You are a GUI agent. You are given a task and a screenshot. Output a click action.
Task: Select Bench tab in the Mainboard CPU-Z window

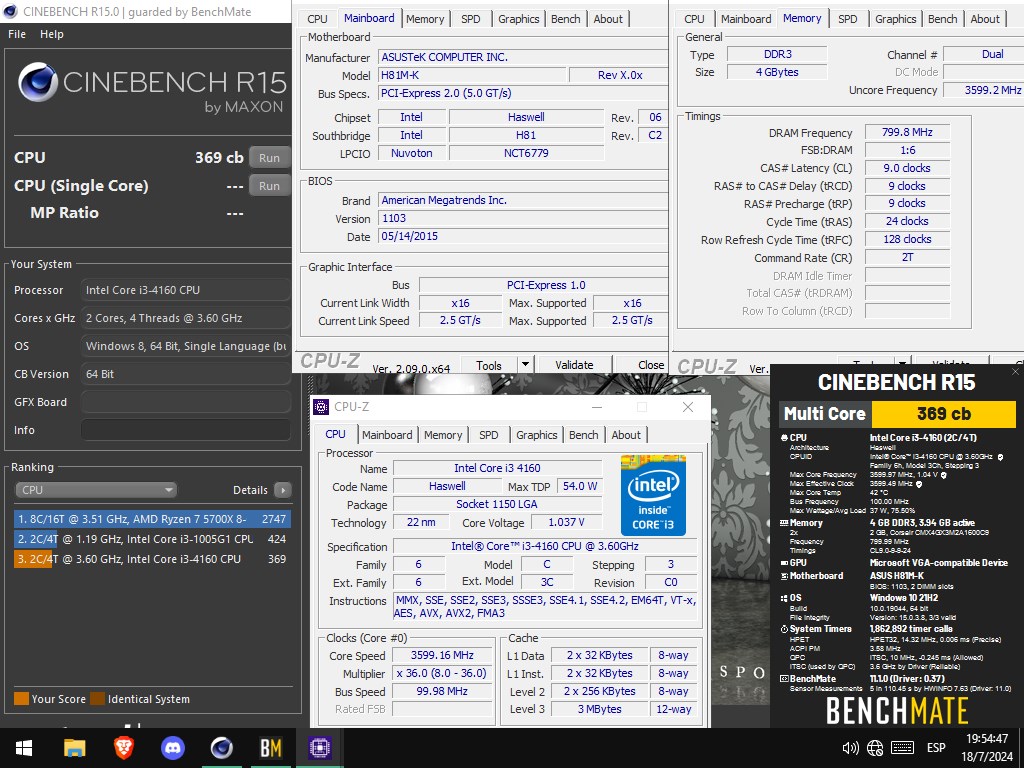coord(566,19)
